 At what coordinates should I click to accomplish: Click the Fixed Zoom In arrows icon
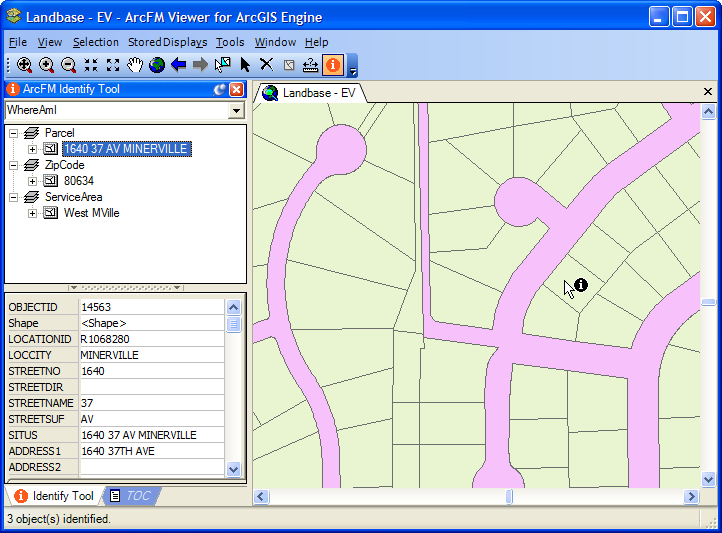(x=91, y=65)
